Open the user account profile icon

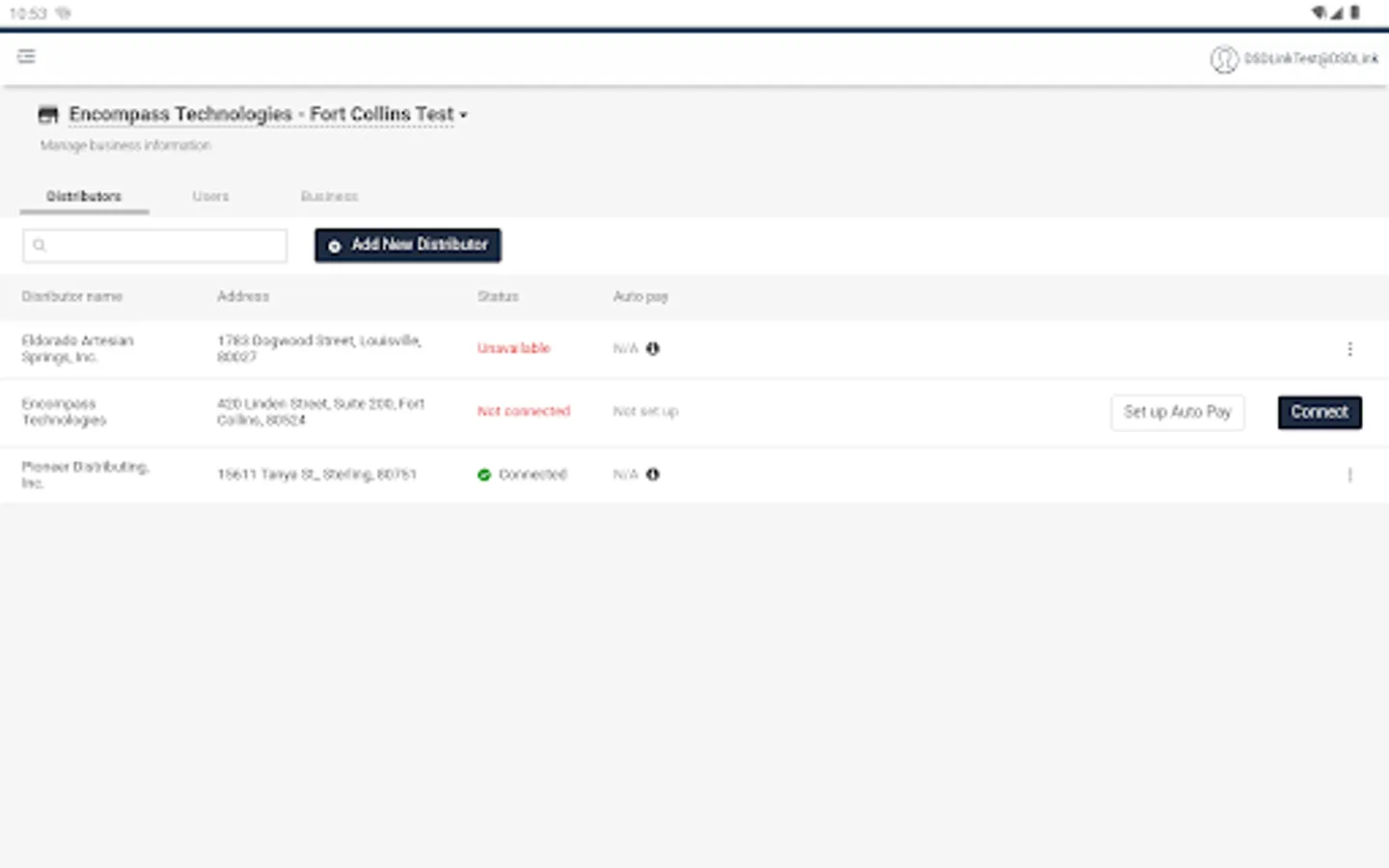click(x=1224, y=60)
